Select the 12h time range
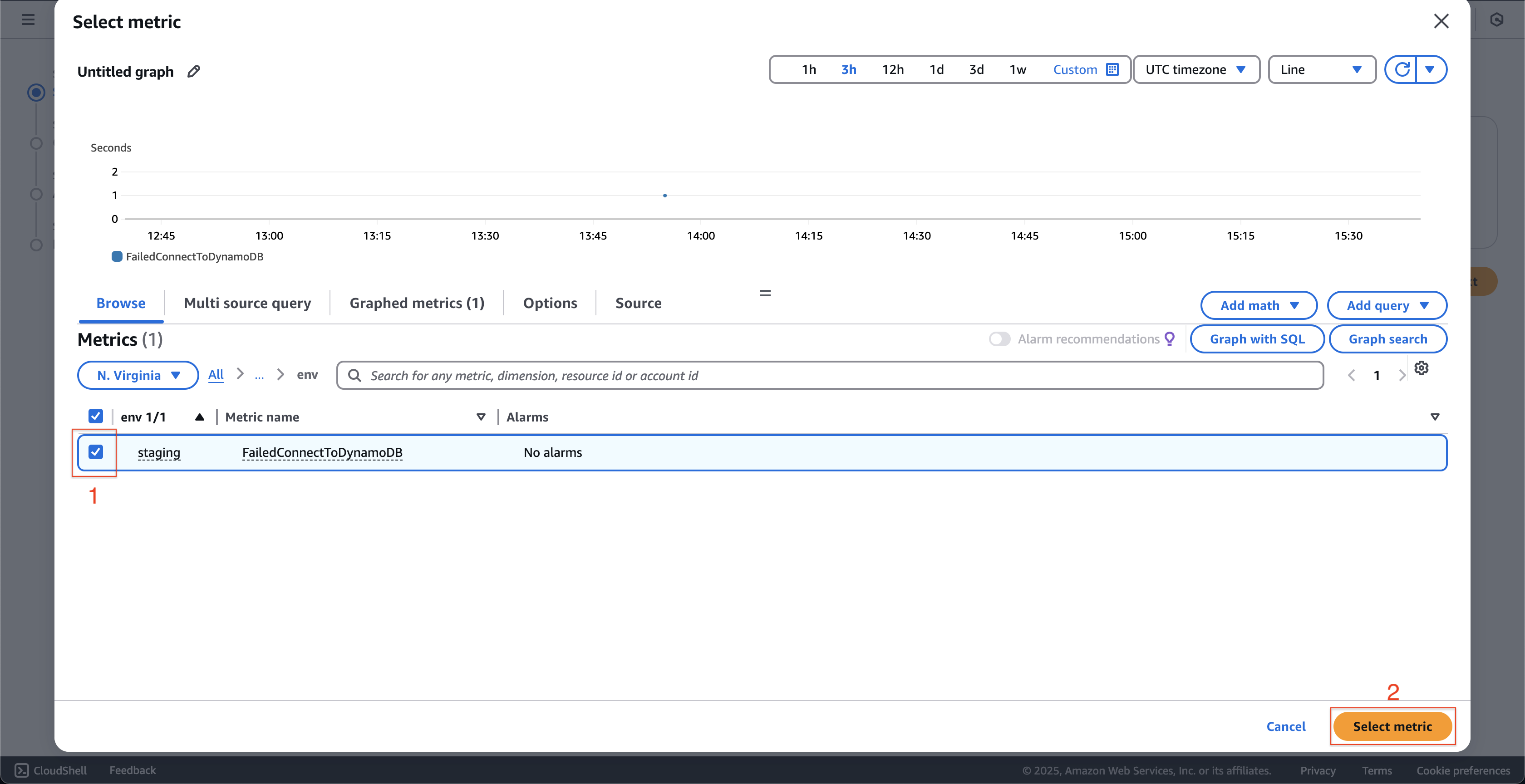 click(x=893, y=70)
